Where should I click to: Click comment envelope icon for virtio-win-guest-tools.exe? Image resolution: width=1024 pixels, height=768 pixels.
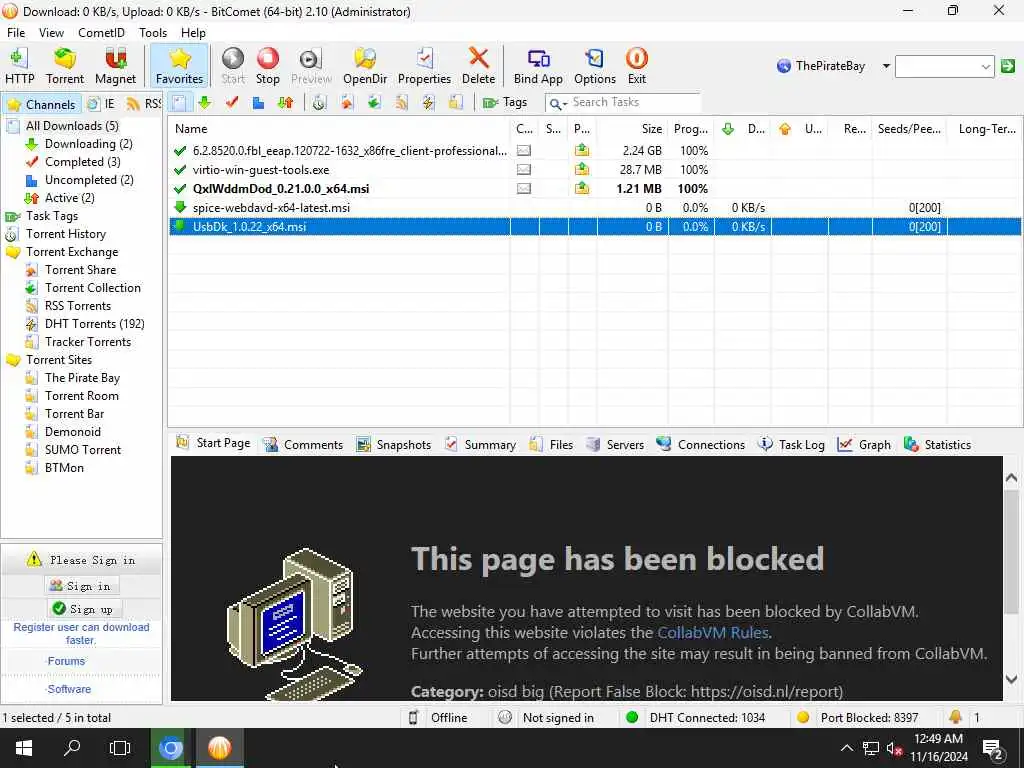(524, 170)
